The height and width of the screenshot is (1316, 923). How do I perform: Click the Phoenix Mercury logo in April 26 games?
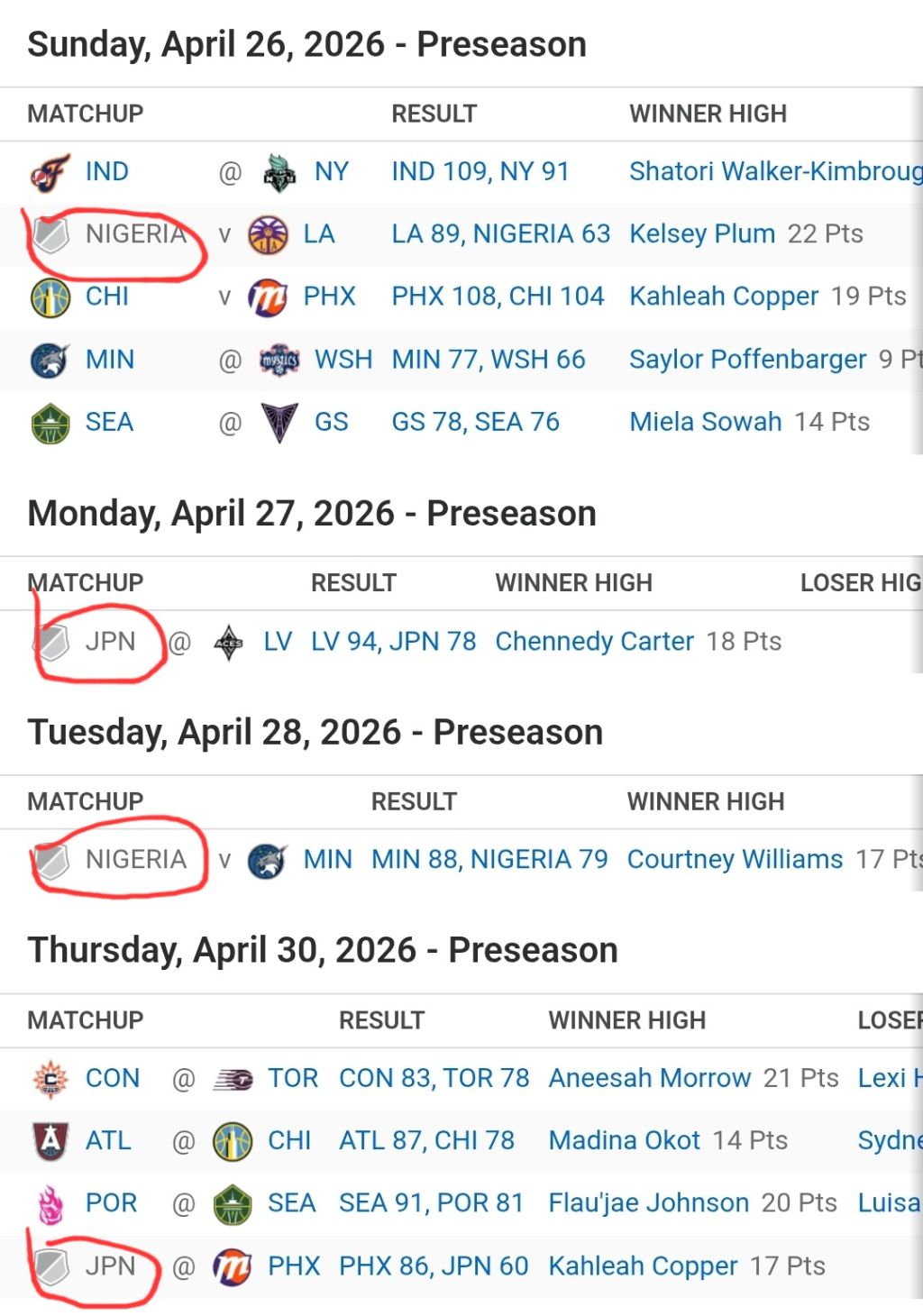pos(268,297)
